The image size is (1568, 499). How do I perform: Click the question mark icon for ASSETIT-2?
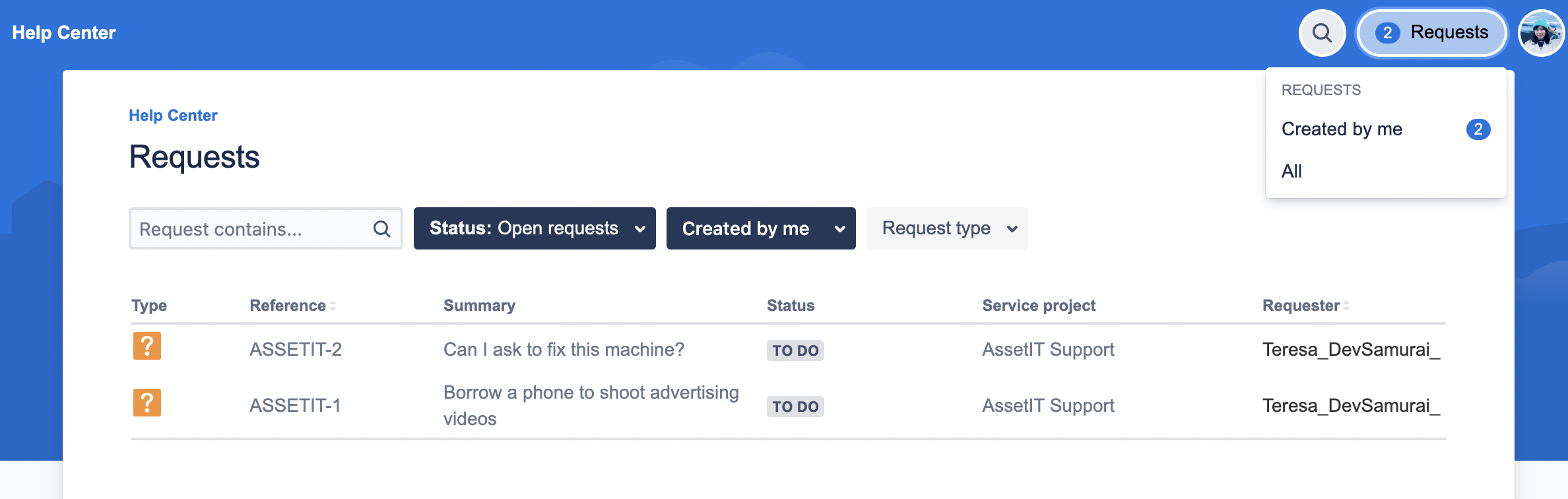(147, 346)
